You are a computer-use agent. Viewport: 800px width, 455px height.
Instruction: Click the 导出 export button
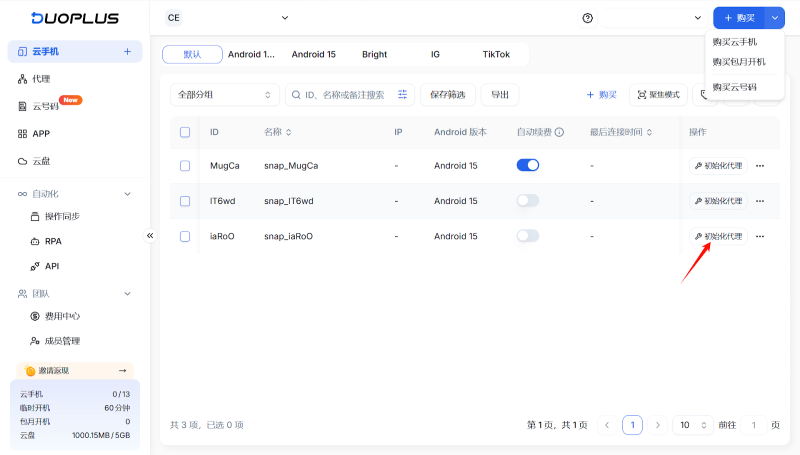pos(500,95)
